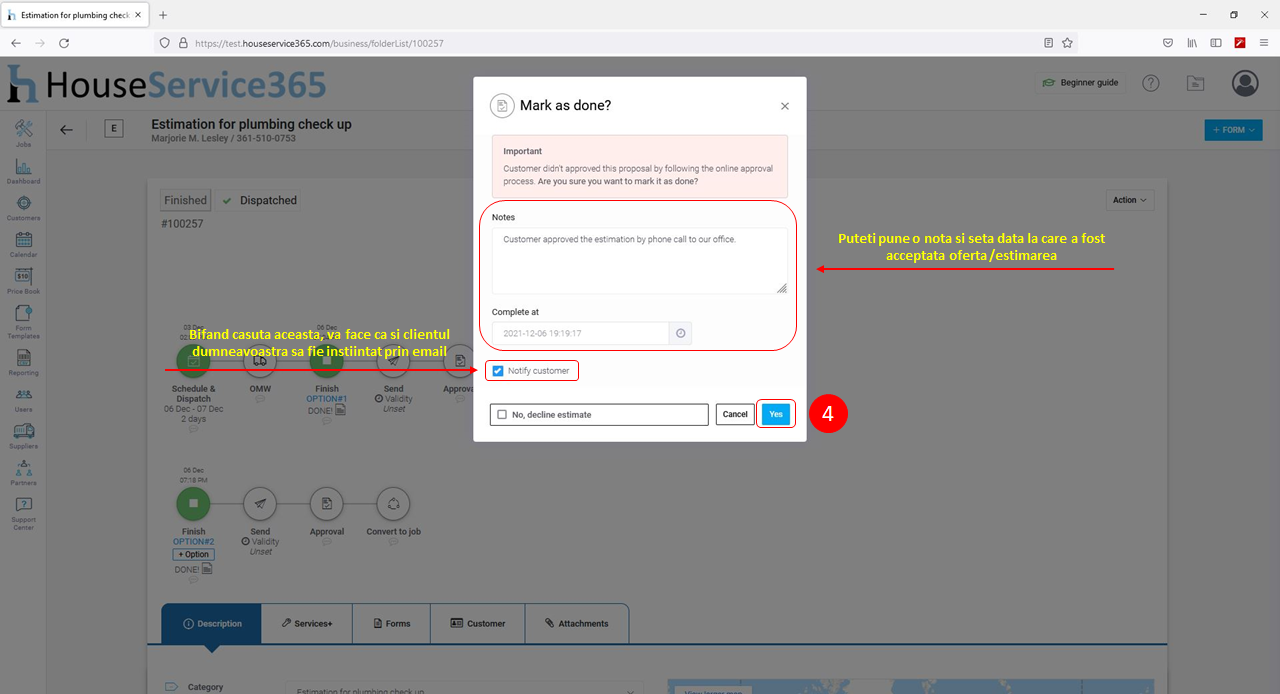Click the Schedule & Dispatch step circle
This screenshot has height=694, width=1280.
193,360
